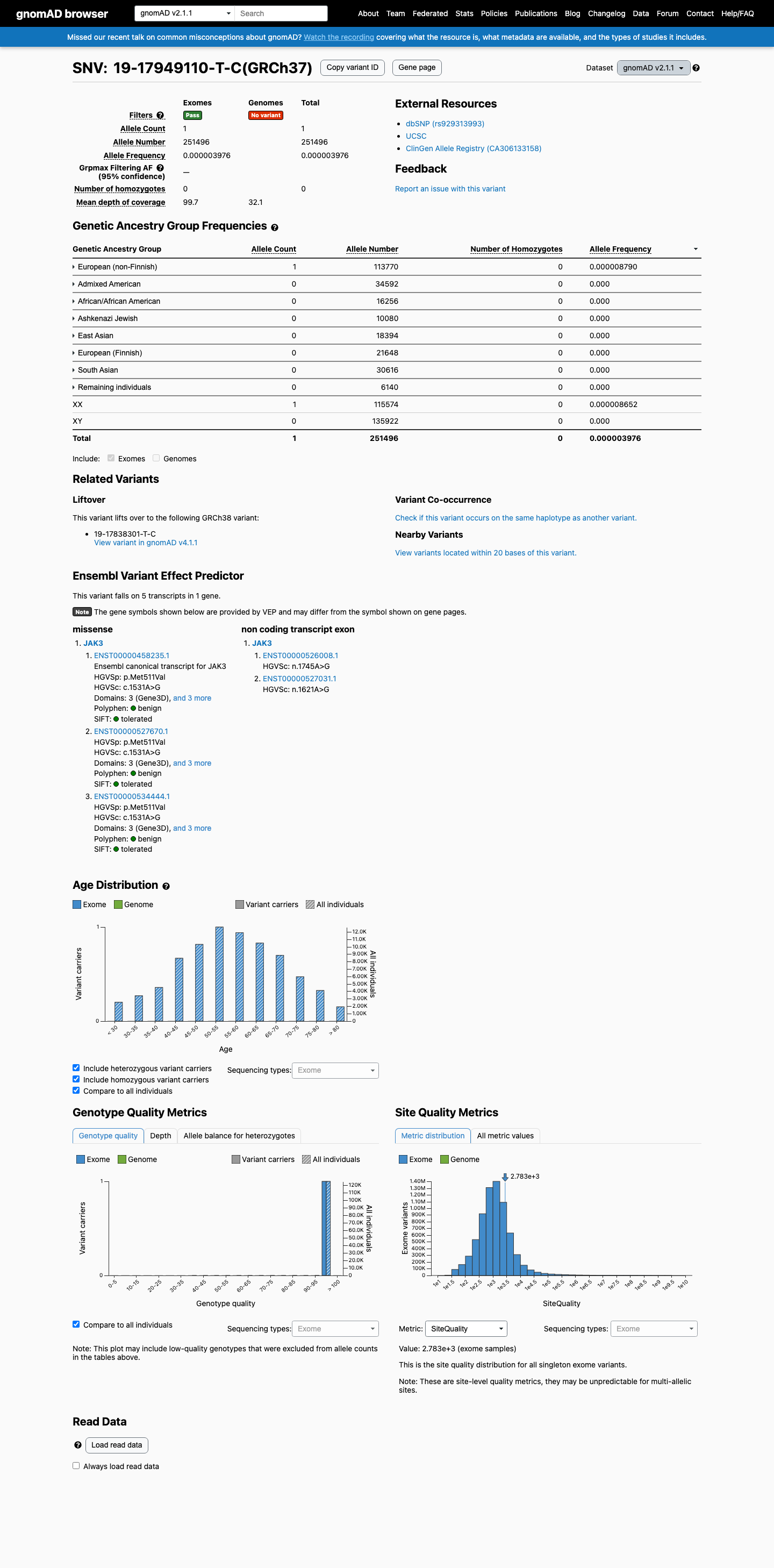
Task: Click the gnomAD browser logo
Action: [x=62, y=13]
